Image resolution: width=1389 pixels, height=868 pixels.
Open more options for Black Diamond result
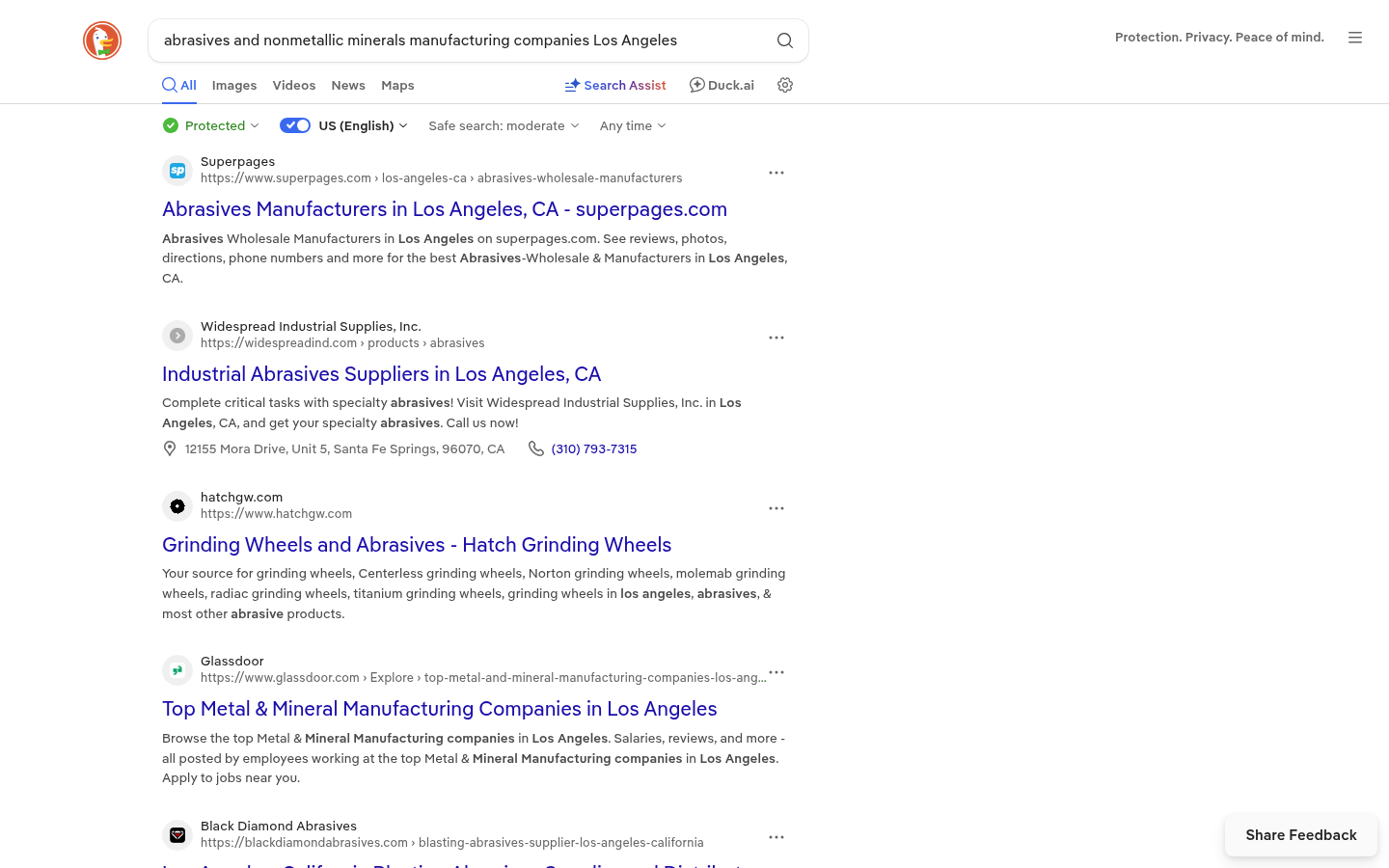click(776, 837)
